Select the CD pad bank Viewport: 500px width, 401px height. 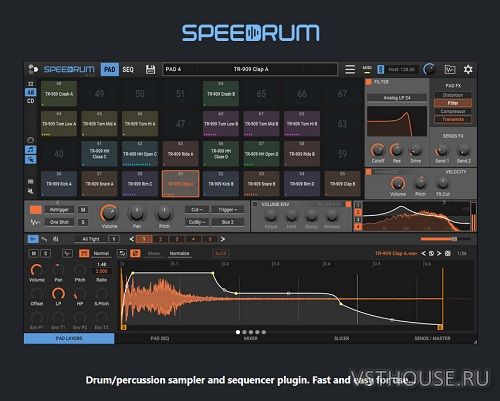pos(31,101)
